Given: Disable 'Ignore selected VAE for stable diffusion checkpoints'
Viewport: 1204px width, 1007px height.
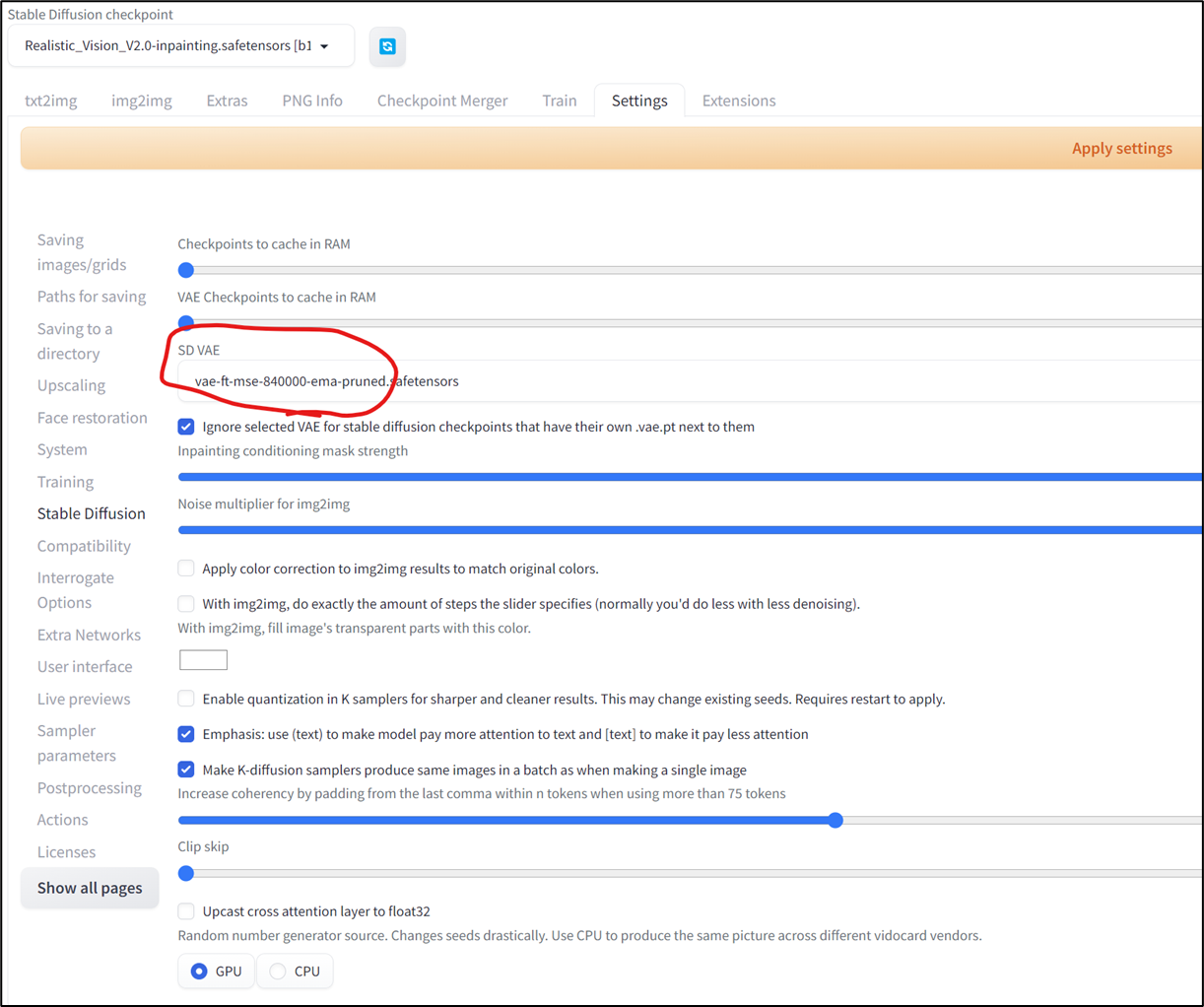Looking at the screenshot, I should click(185, 426).
